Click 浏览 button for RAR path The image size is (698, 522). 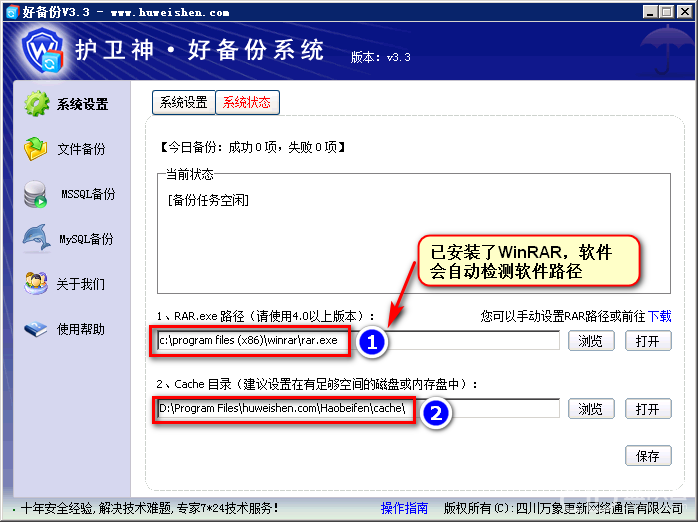click(591, 341)
